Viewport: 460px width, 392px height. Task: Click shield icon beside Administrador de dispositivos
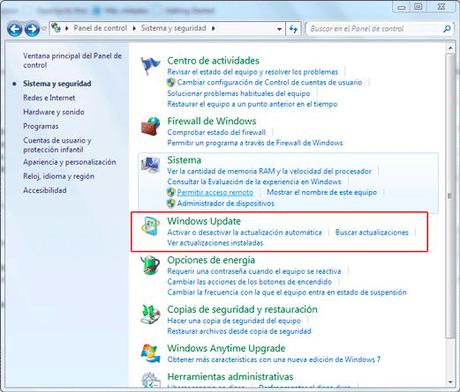coord(171,203)
